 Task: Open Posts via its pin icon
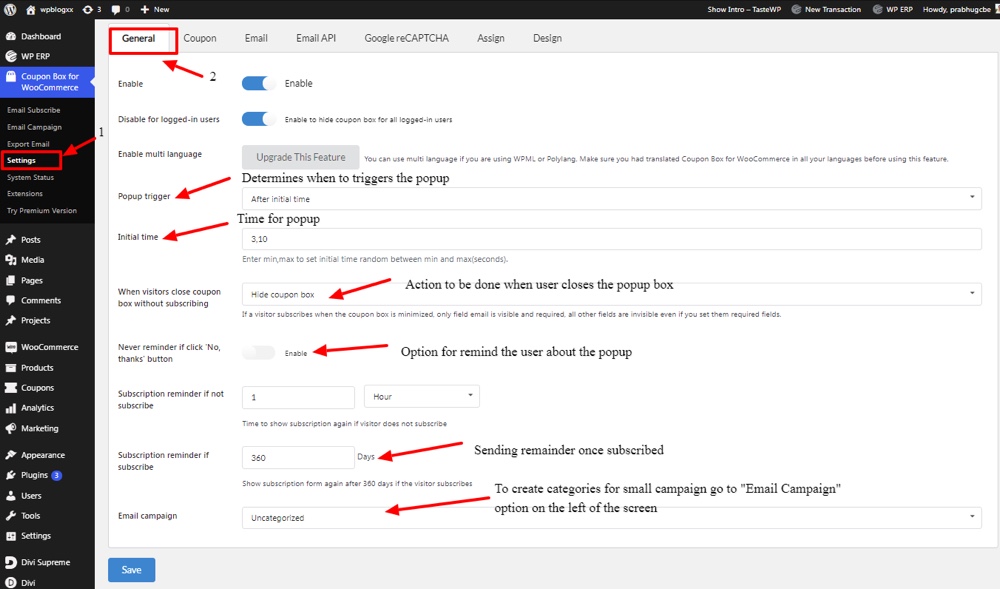10,240
